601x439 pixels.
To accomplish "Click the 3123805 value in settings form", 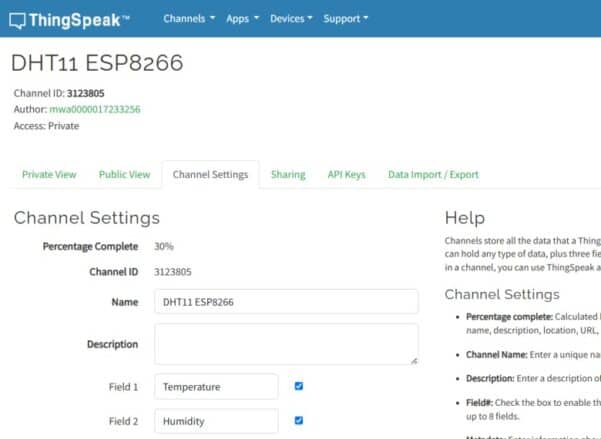I will pyautogui.click(x=172, y=272).
